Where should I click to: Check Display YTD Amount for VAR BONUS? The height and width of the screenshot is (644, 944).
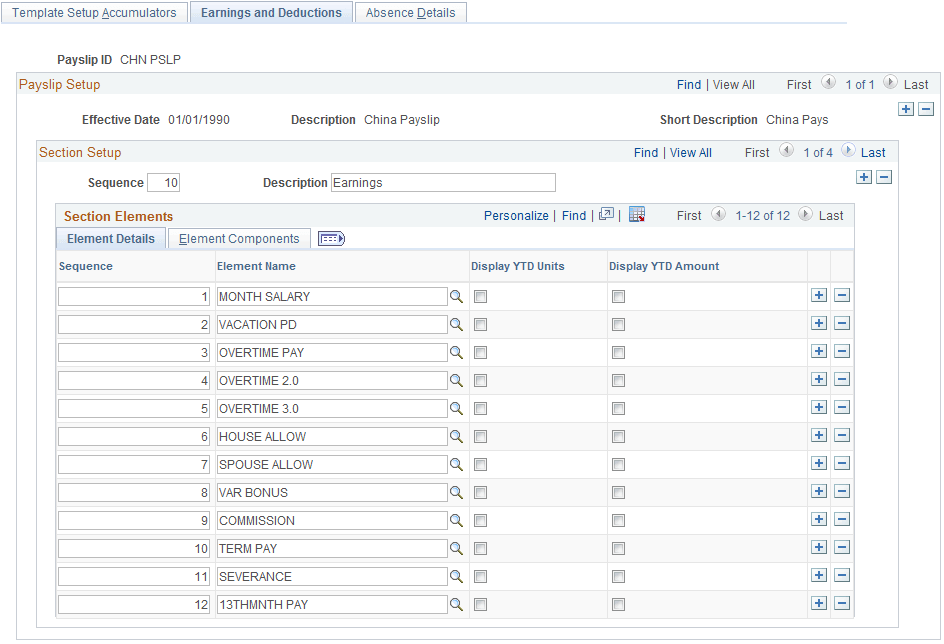click(x=618, y=492)
